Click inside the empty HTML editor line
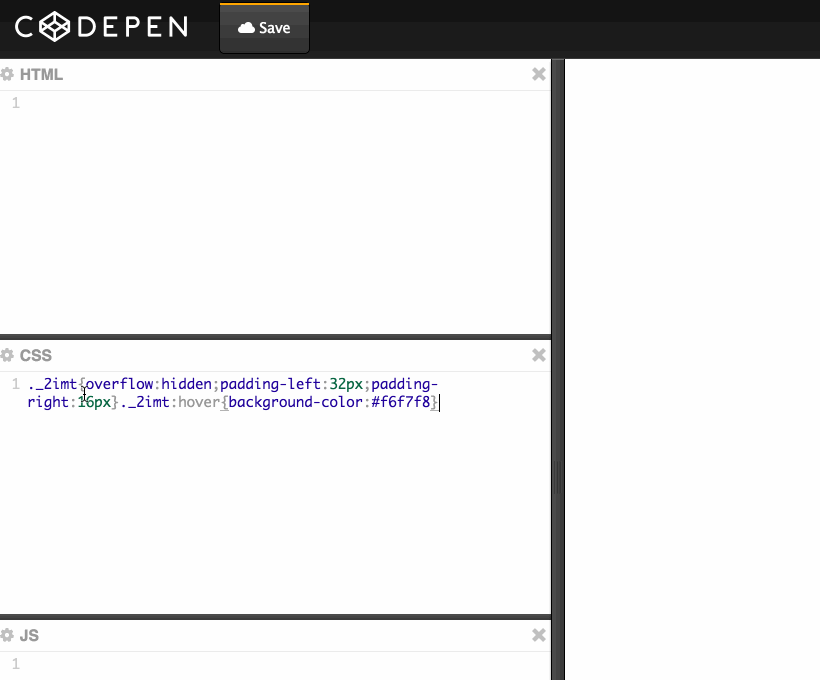820x680 pixels. [x=288, y=103]
